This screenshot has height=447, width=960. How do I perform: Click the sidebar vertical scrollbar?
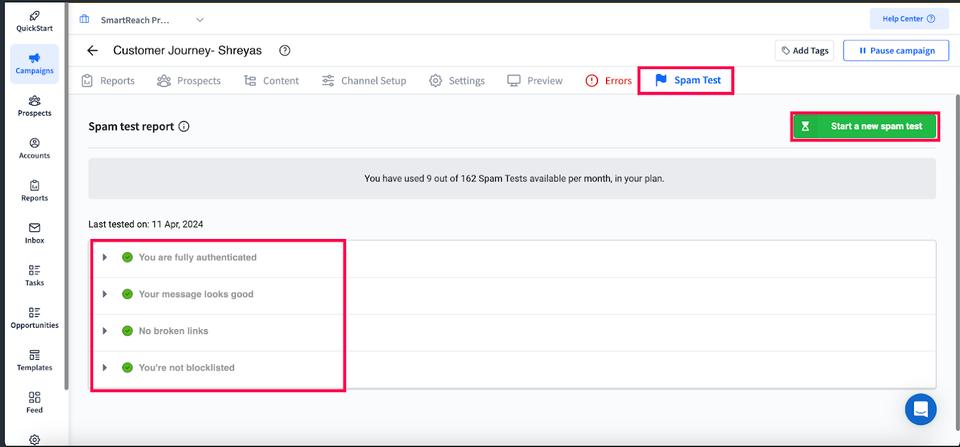(66, 196)
